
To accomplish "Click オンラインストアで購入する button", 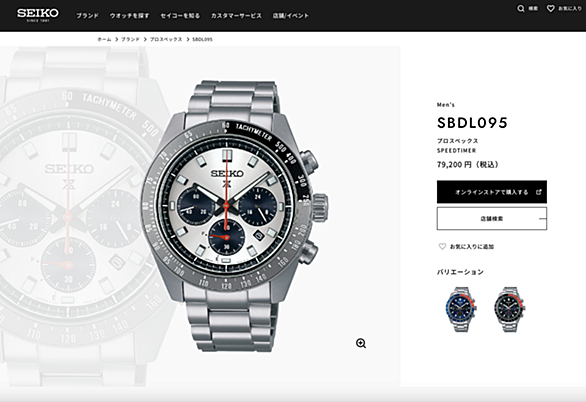I will click(x=492, y=192).
